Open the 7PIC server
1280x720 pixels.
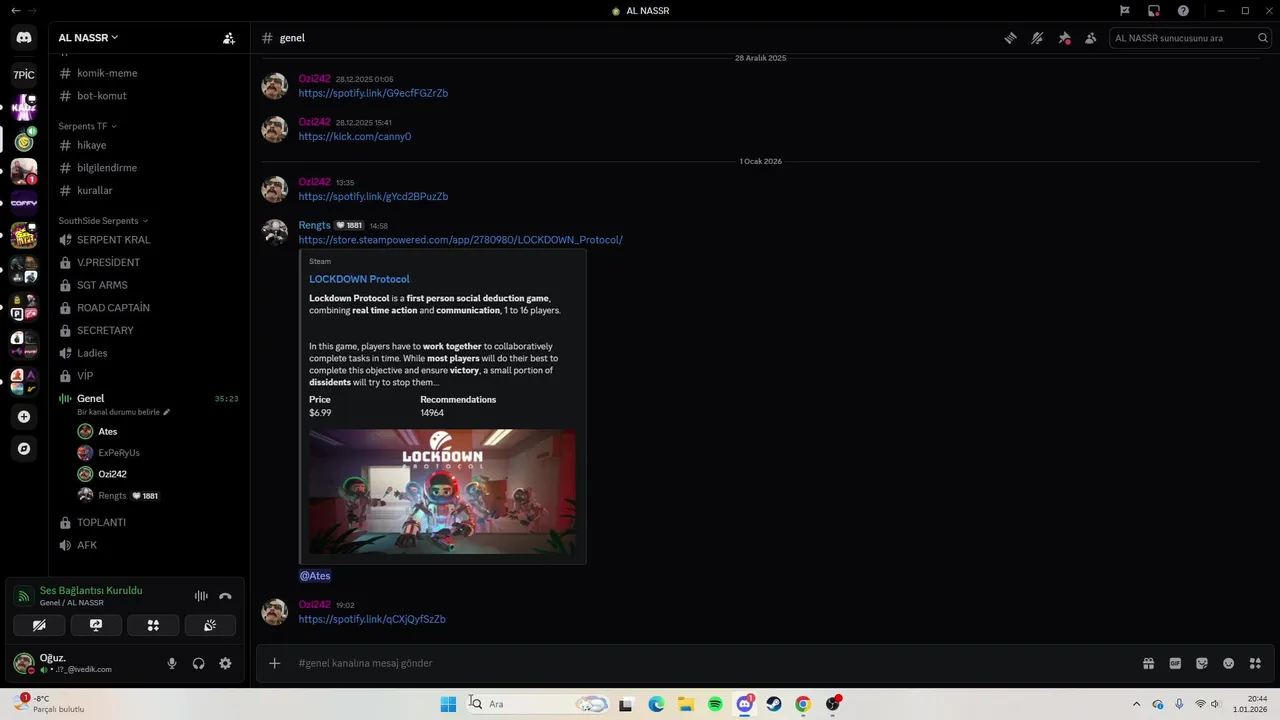tap(24, 74)
